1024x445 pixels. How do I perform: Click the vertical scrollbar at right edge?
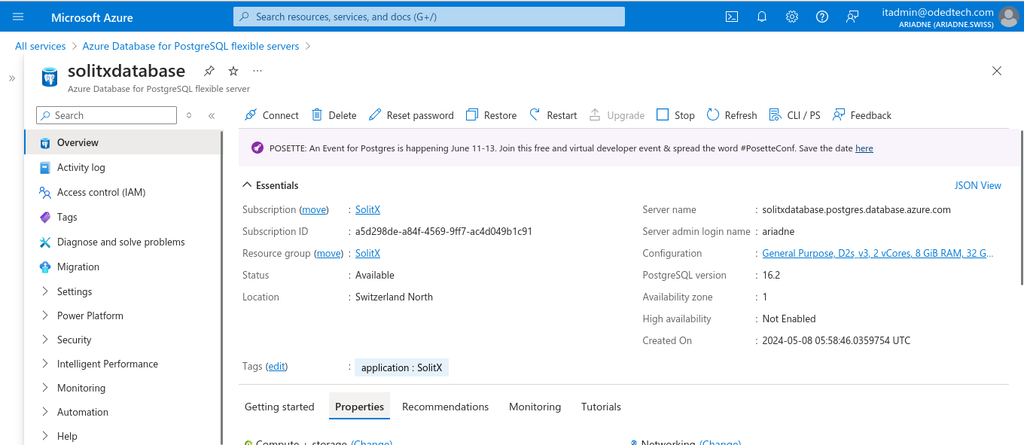coord(1021,209)
